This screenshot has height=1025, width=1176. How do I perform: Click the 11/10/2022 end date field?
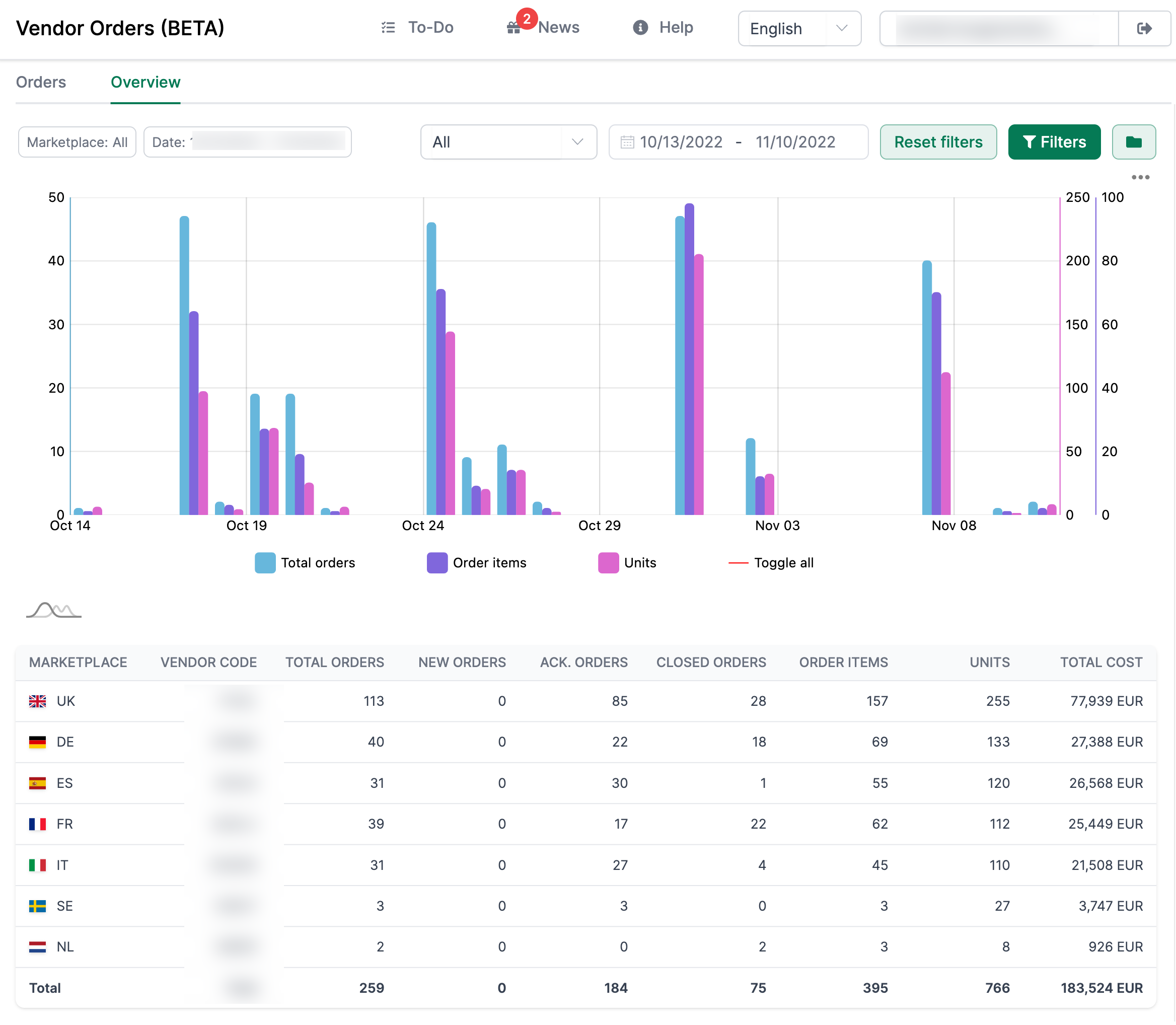click(795, 142)
